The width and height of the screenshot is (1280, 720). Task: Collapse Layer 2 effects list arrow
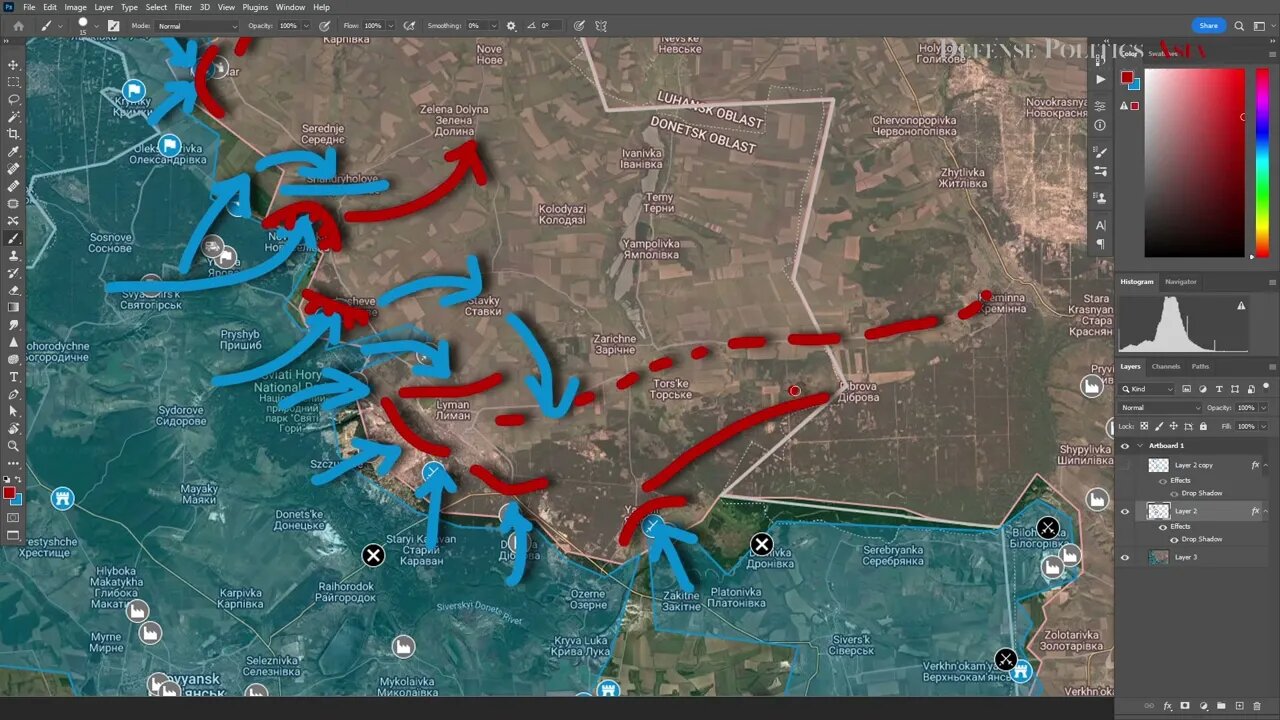1265,511
